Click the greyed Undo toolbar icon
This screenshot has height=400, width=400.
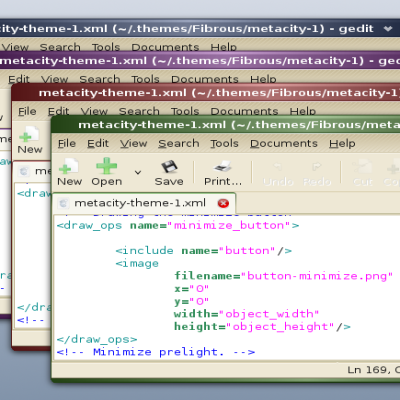[x=278, y=166]
